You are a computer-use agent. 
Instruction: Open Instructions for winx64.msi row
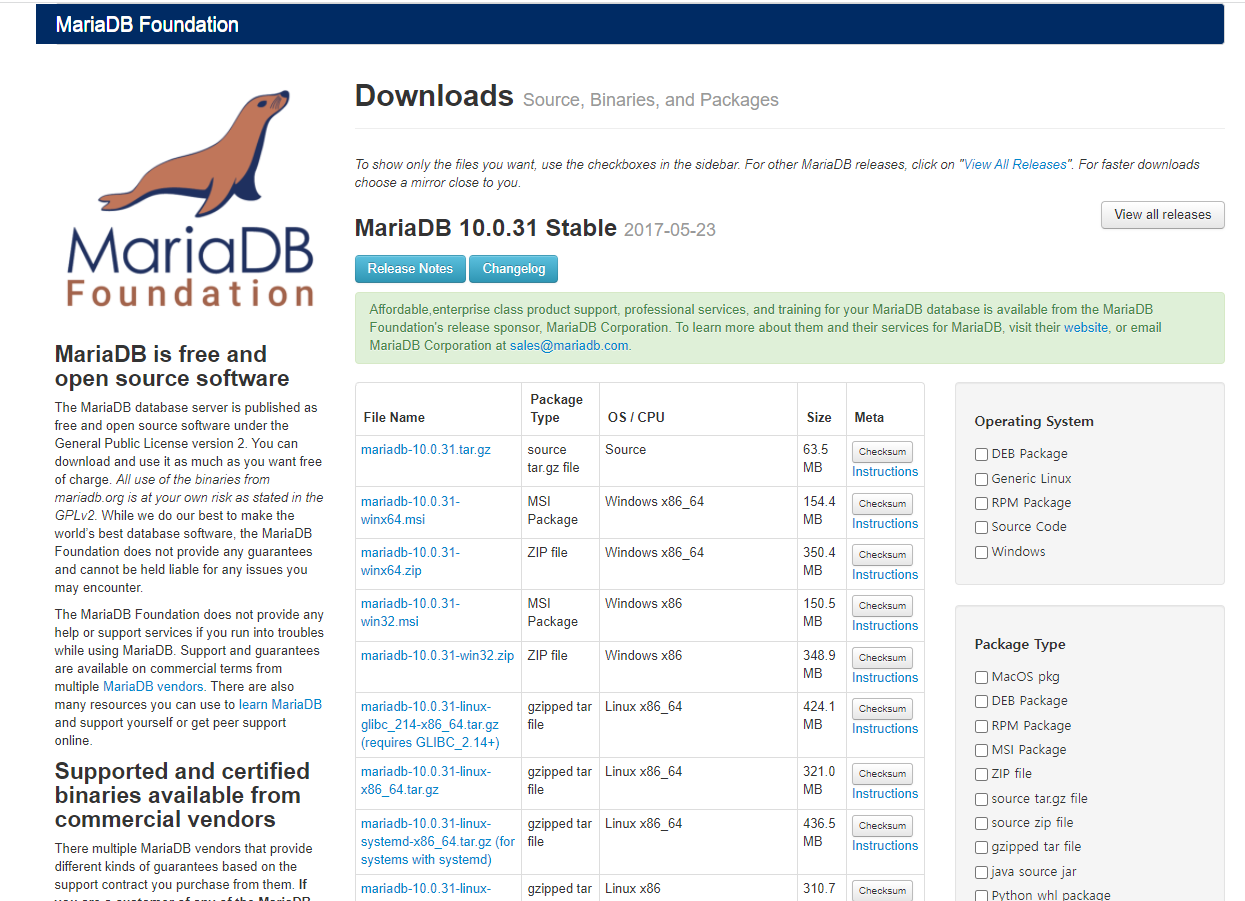[x=885, y=524]
